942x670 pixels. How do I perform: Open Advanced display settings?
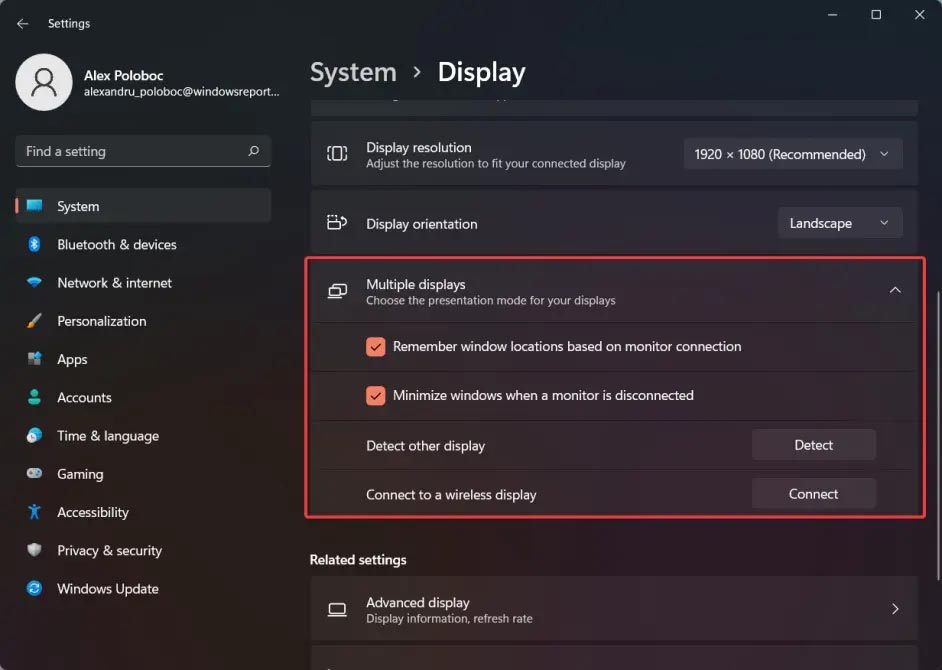[x=614, y=608]
